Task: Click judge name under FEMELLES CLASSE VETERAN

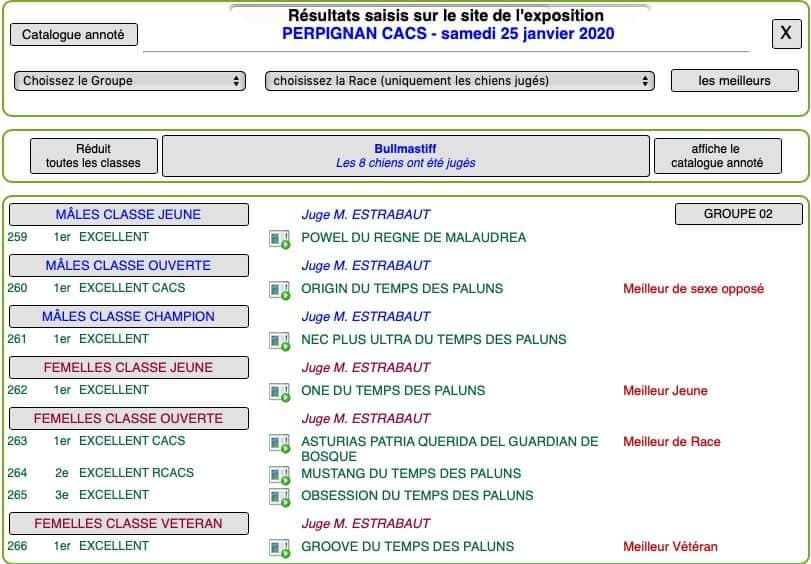Action: point(366,523)
